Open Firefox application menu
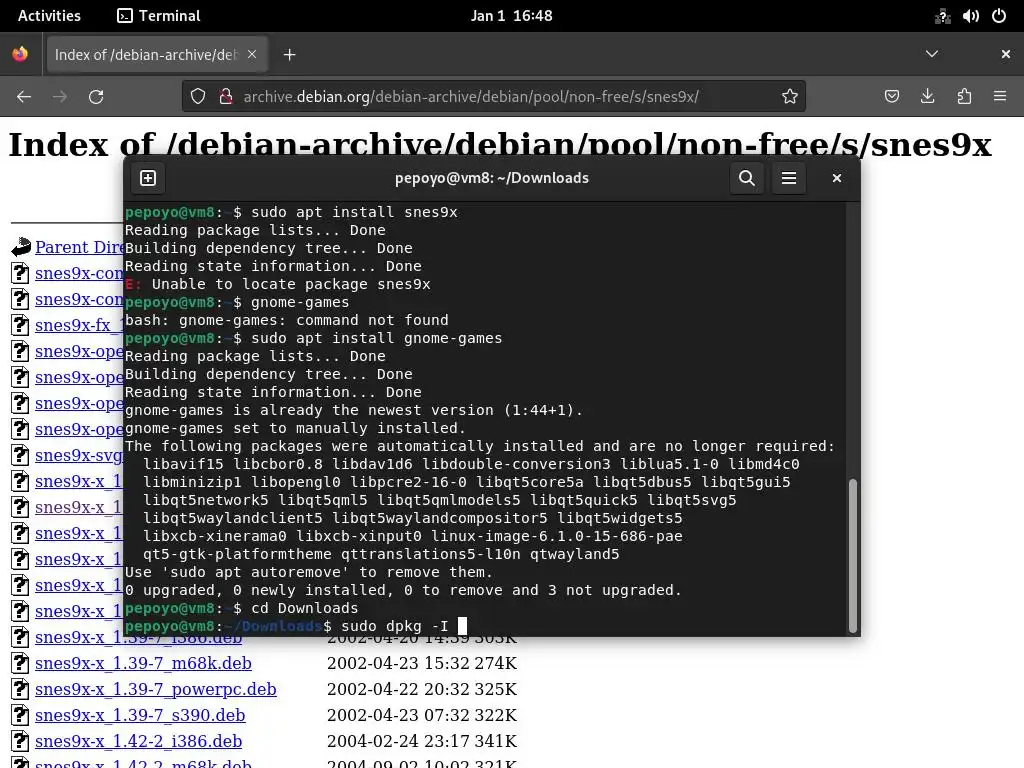 coord(1000,97)
